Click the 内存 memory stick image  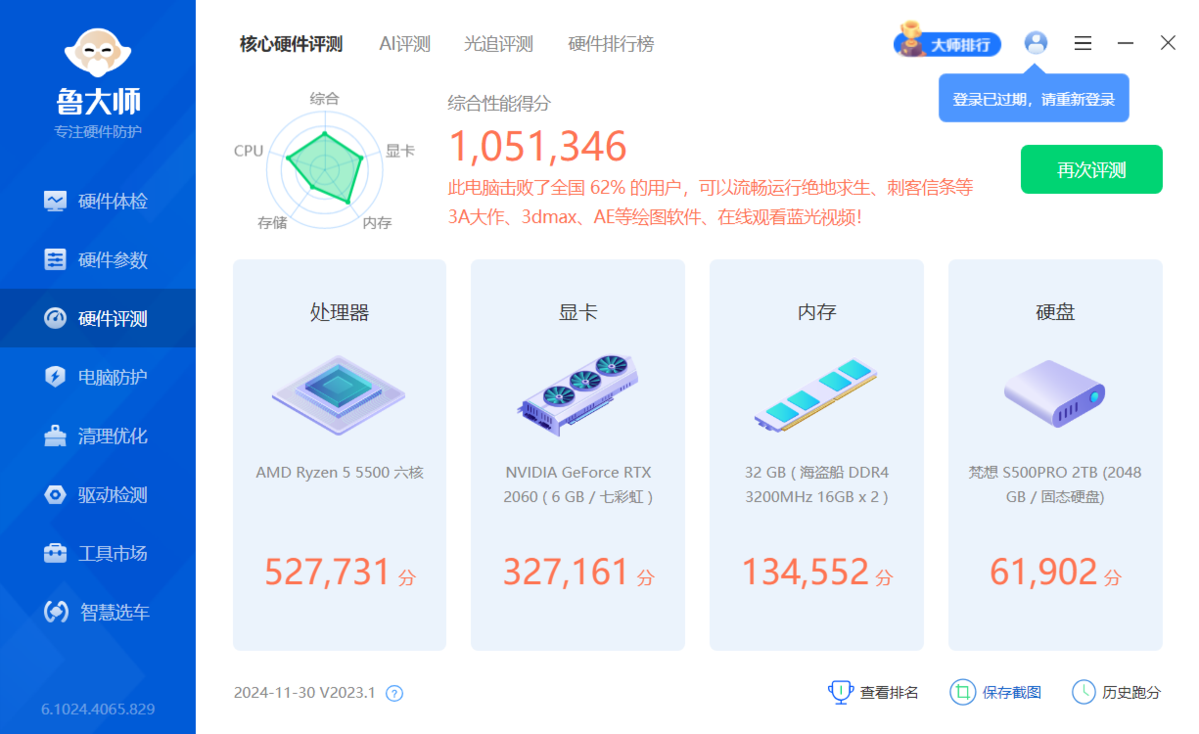816,395
